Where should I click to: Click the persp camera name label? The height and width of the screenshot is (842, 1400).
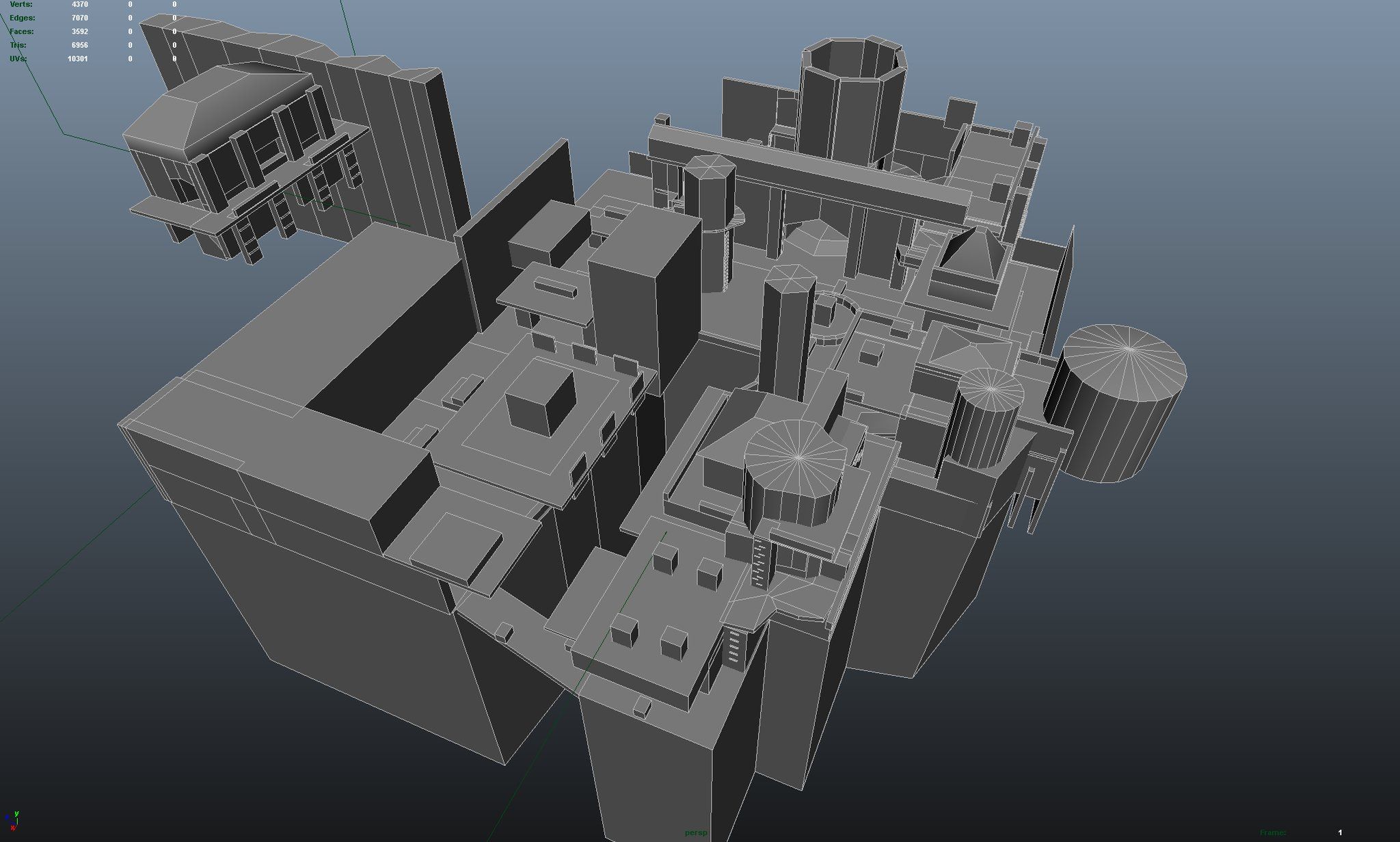pyautogui.click(x=696, y=832)
